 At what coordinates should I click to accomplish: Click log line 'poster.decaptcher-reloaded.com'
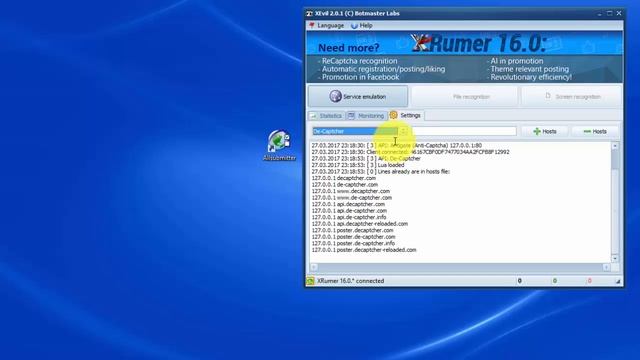pyautogui.click(x=364, y=250)
